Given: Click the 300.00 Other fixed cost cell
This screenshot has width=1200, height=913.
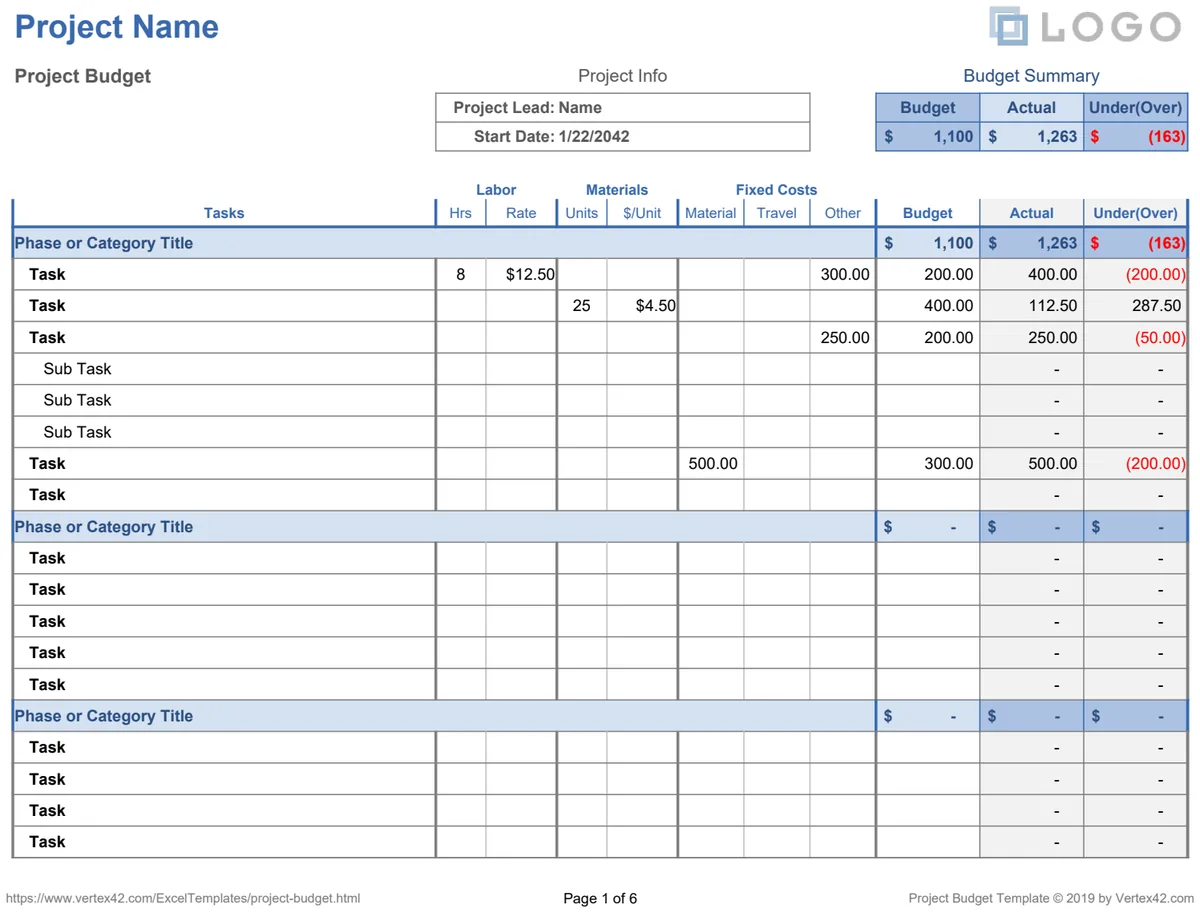Looking at the screenshot, I should 843,274.
